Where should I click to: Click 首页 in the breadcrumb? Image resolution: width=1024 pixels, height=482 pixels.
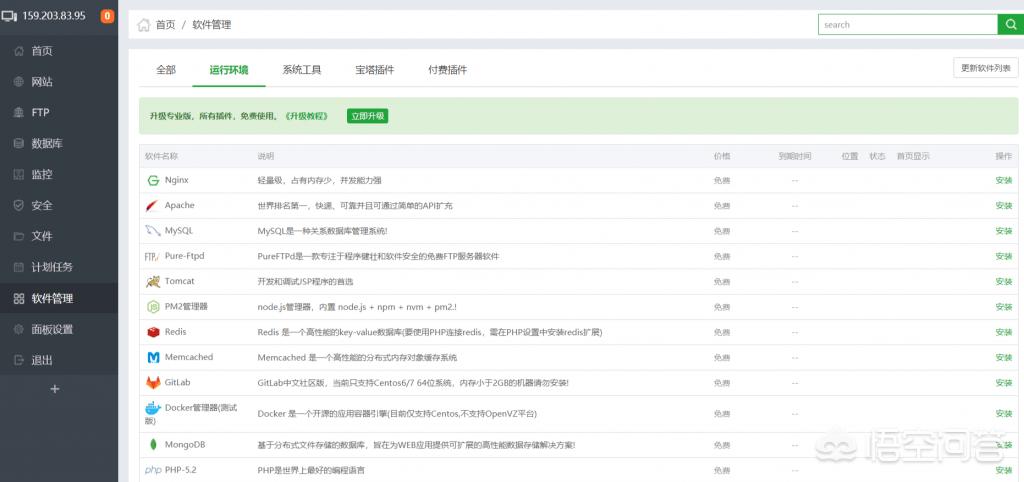click(165, 25)
